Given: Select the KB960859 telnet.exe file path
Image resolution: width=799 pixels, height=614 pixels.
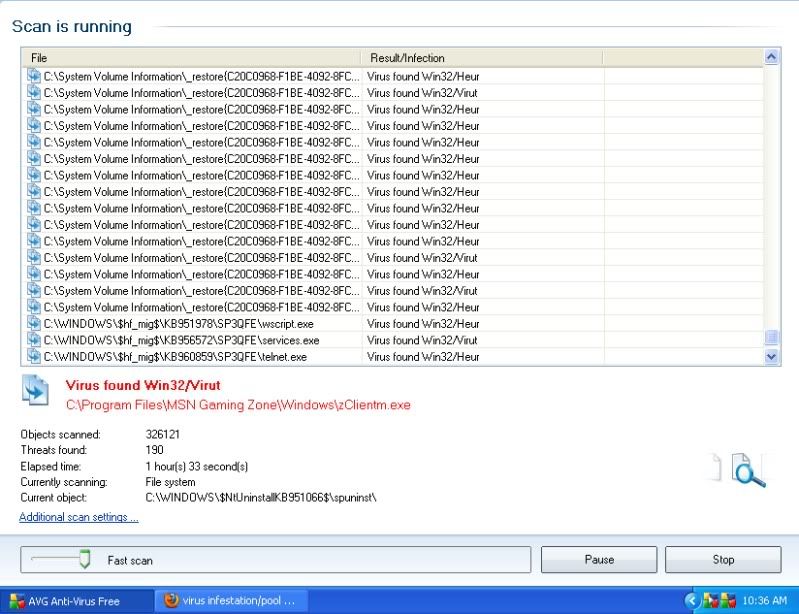Looking at the screenshot, I should pos(175,356).
